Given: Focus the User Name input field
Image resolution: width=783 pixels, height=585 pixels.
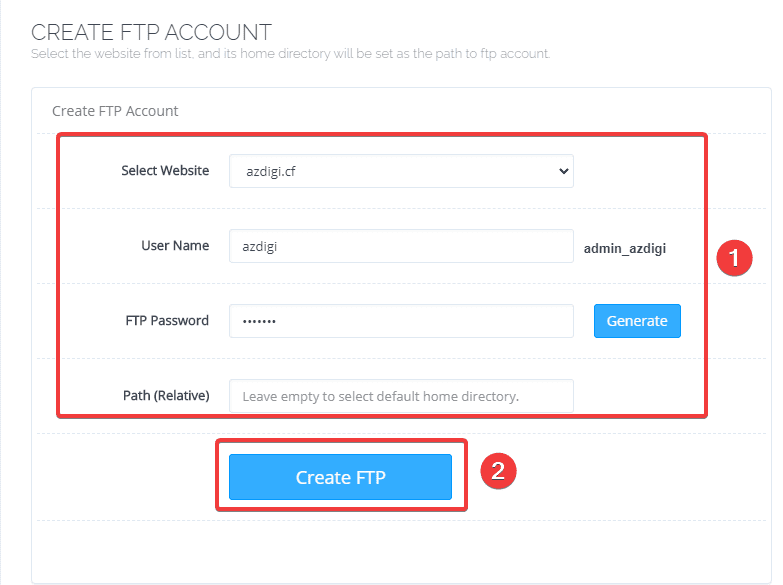Looking at the screenshot, I should [x=400, y=246].
